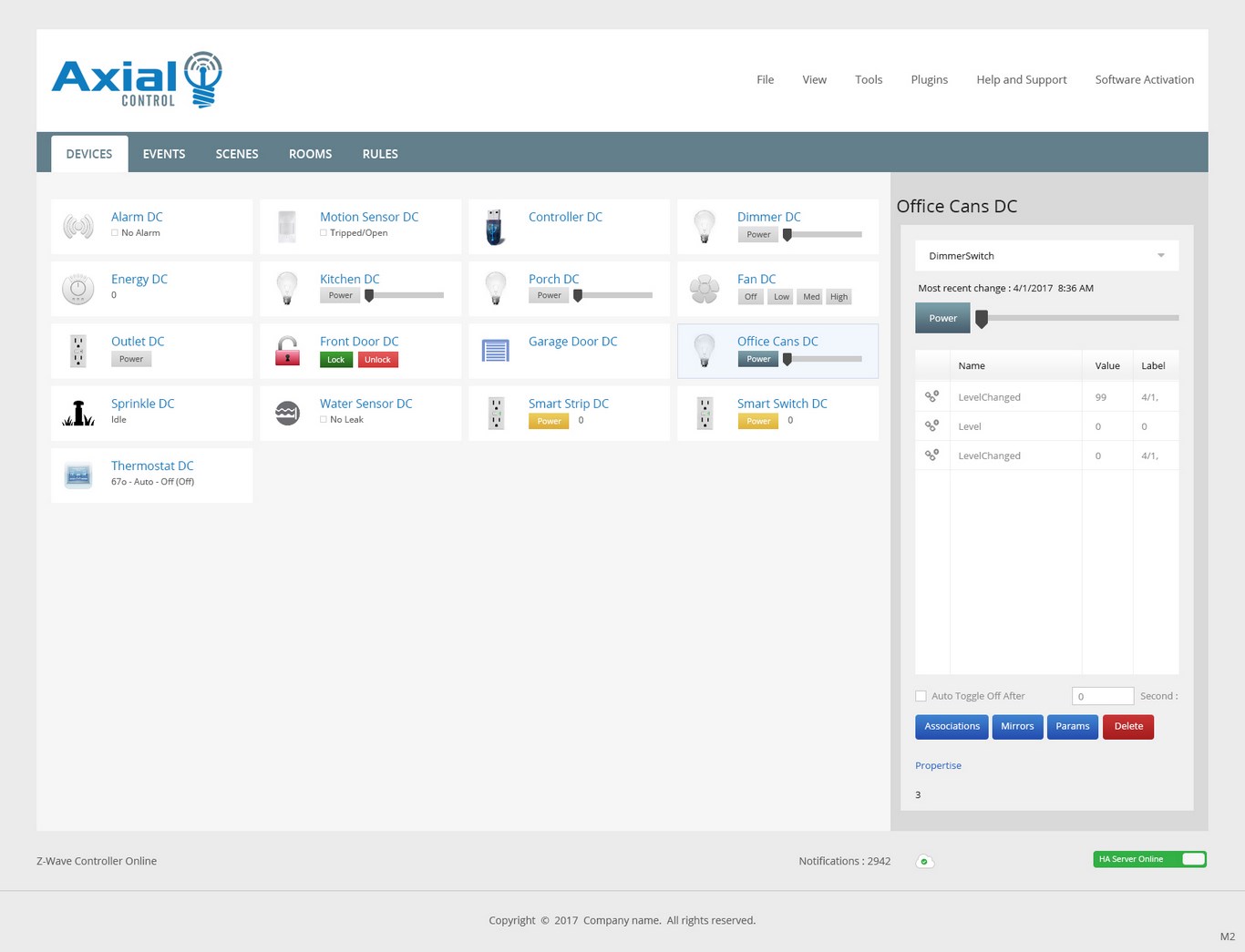Open the Plugins menu
The image size is (1245, 952).
[x=929, y=80]
